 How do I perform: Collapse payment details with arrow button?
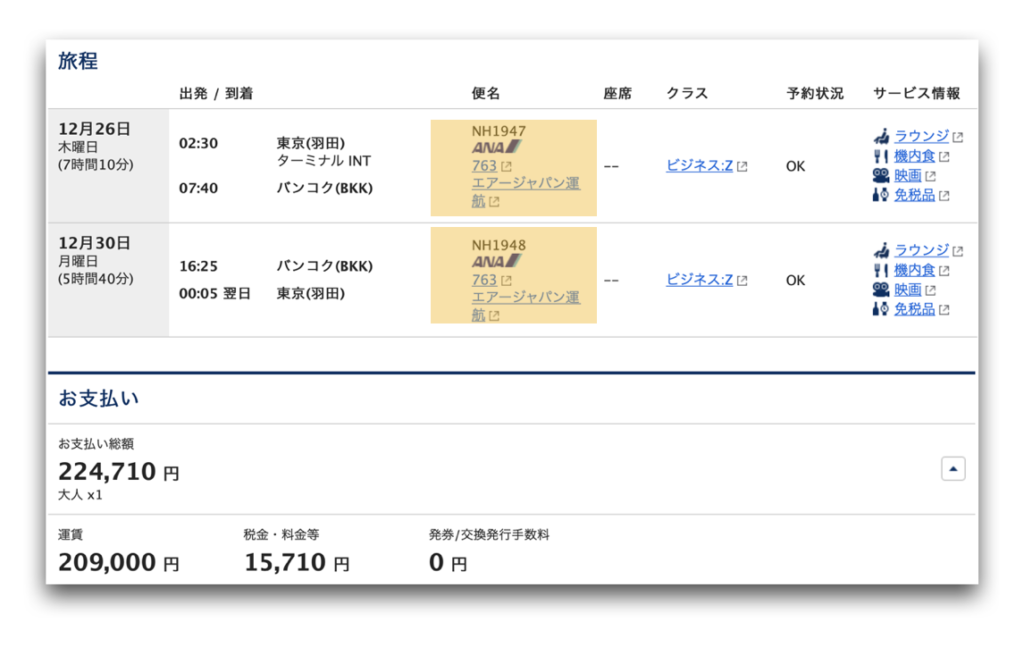click(953, 469)
